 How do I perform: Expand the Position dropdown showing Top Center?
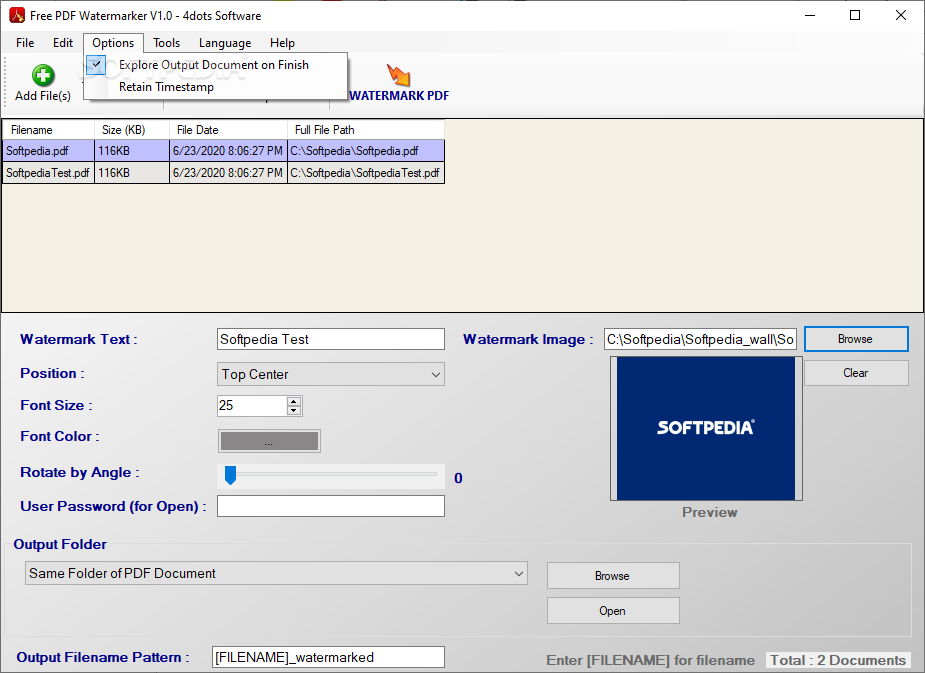[330, 375]
